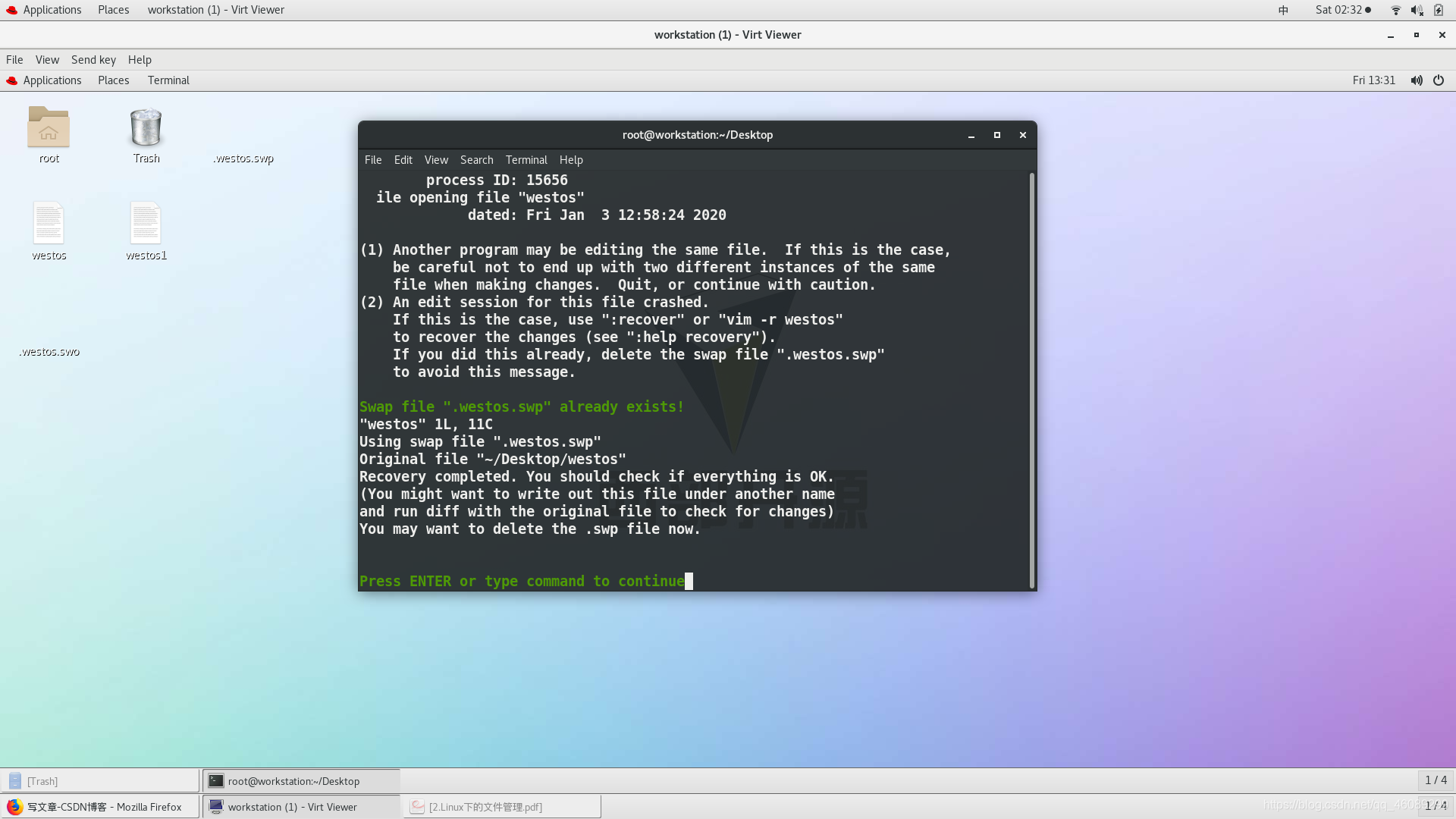Open Virt Viewer Help menu
The width and height of the screenshot is (1456, 819).
click(140, 60)
